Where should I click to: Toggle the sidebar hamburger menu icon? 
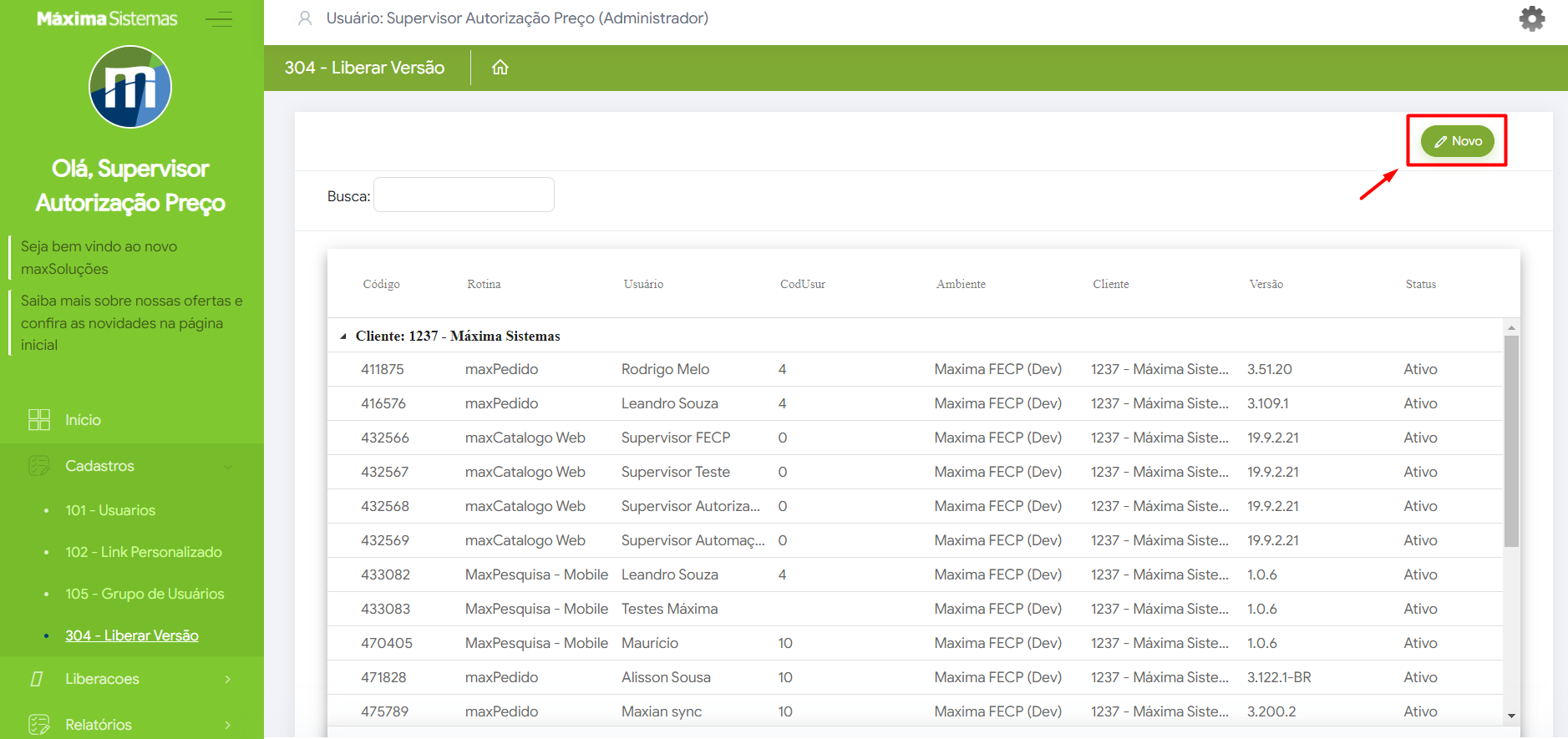[219, 19]
